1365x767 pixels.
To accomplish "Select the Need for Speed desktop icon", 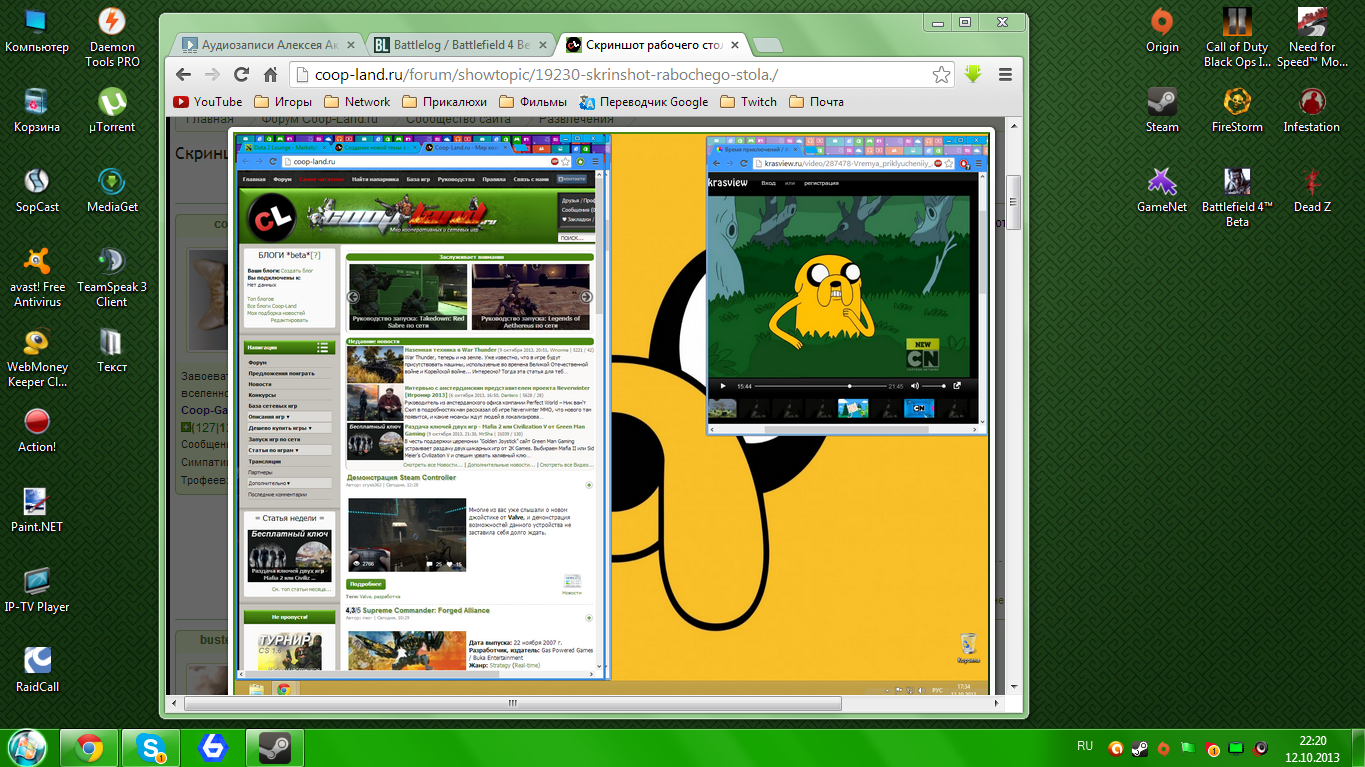I will [x=1312, y=38].
